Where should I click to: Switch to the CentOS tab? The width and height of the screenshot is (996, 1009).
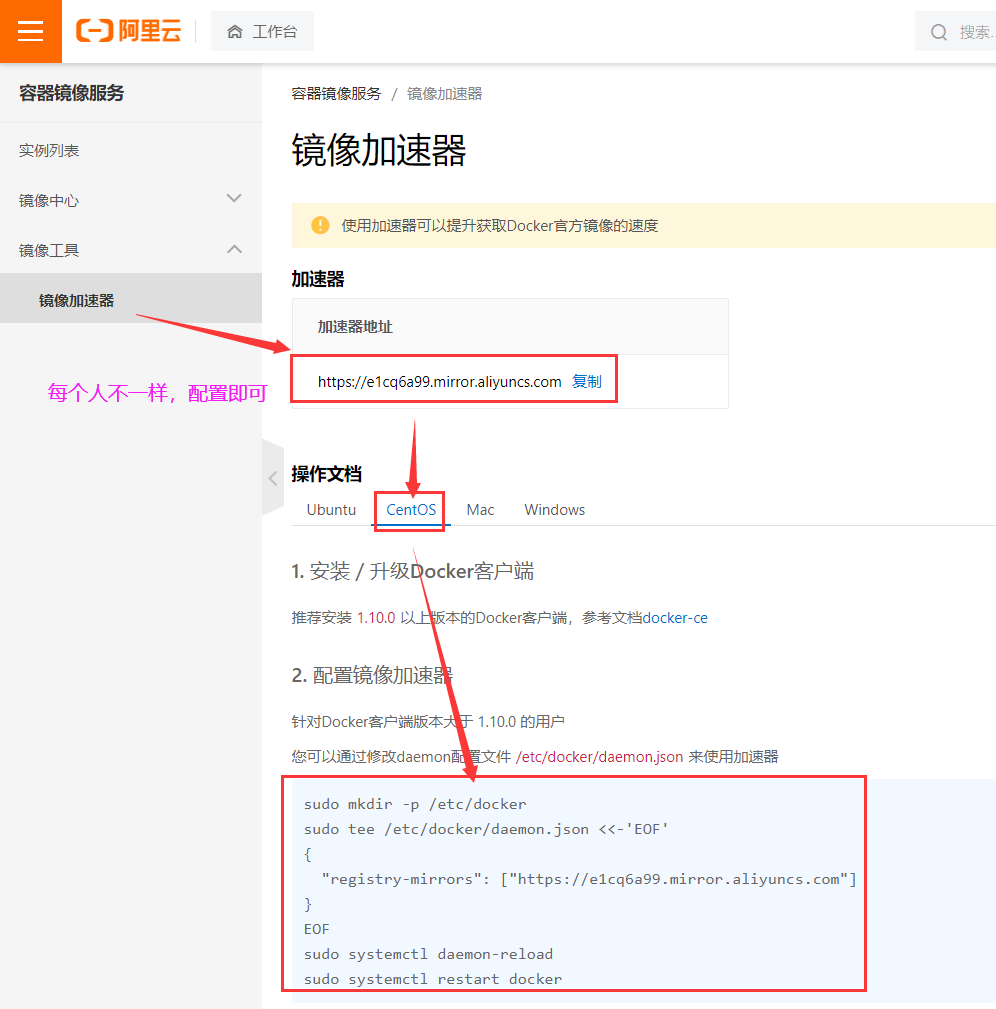pos(411,510)
